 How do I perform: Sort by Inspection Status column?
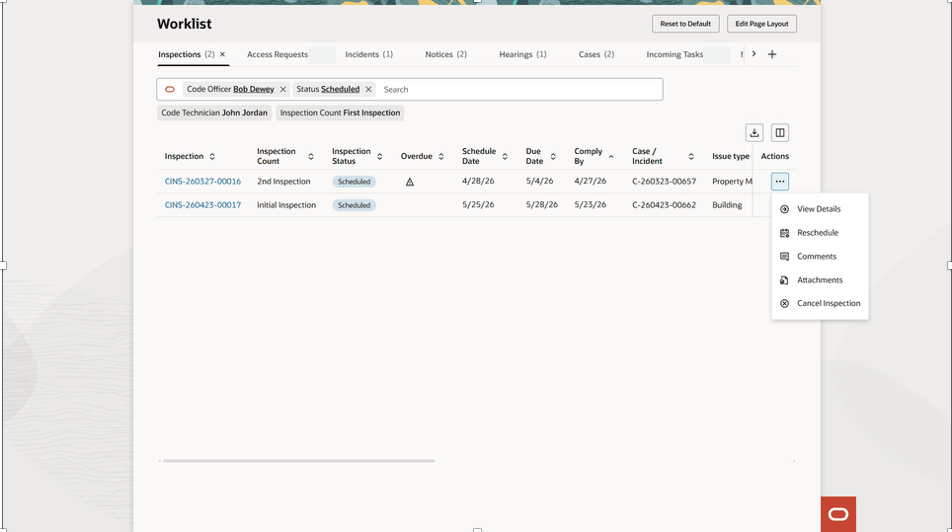[x=379, y=157]
